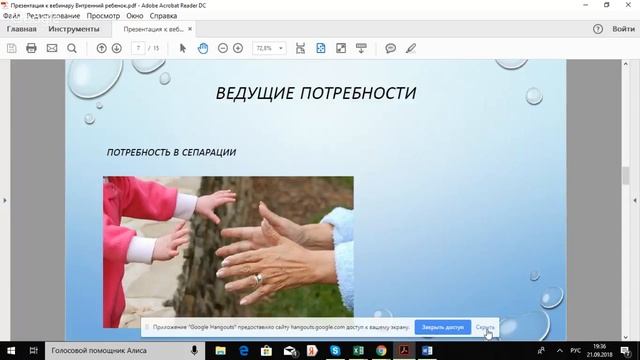Image resolution: width=640 pixels, height=360 pixels.
Task: Click the hands photo on slide
Action: (x=228, y=252)
